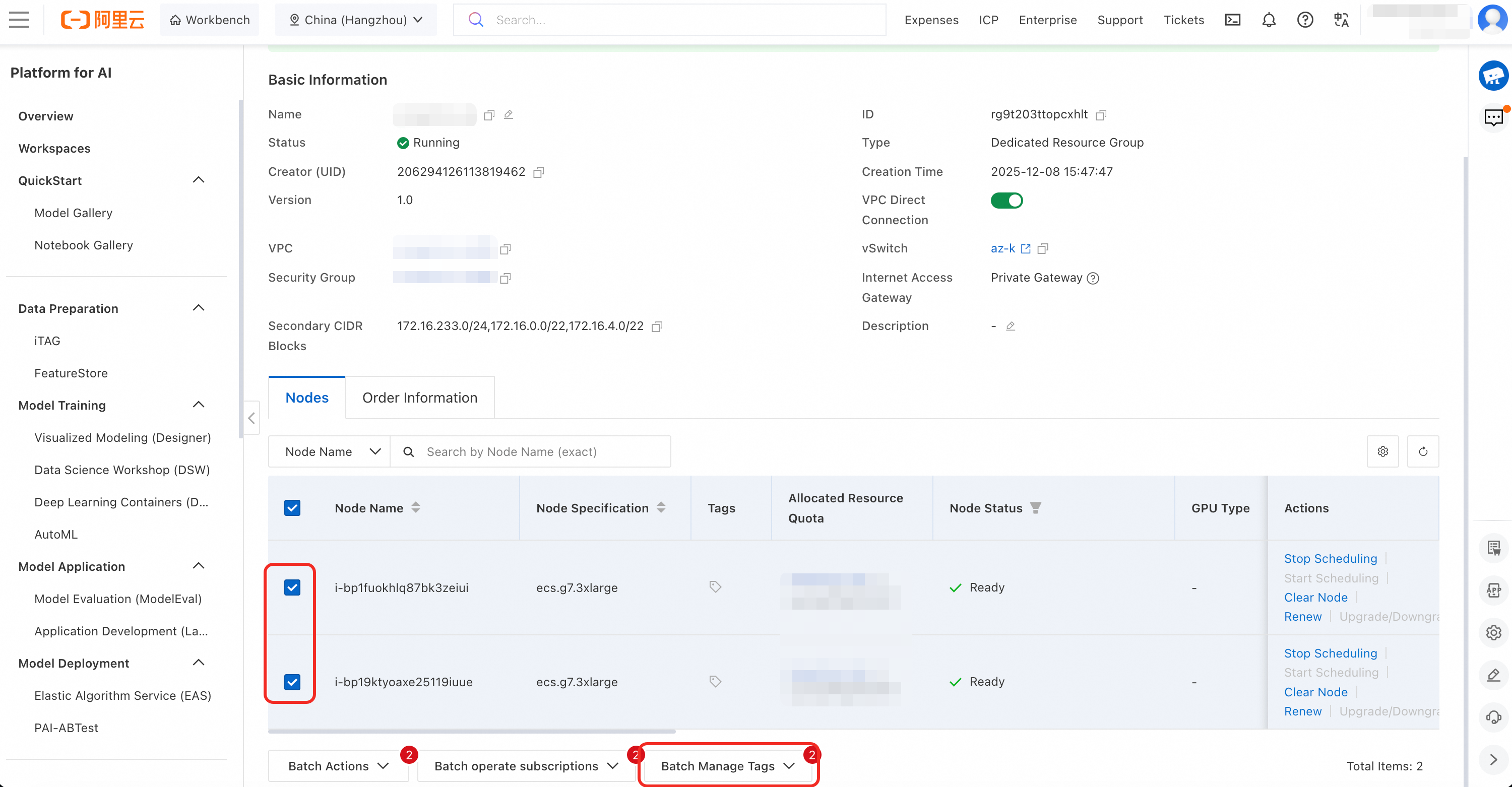The image size is (1512, 787).
Task: Uncheck the select-all nodes checkbox
Action: tap(292, 508)
